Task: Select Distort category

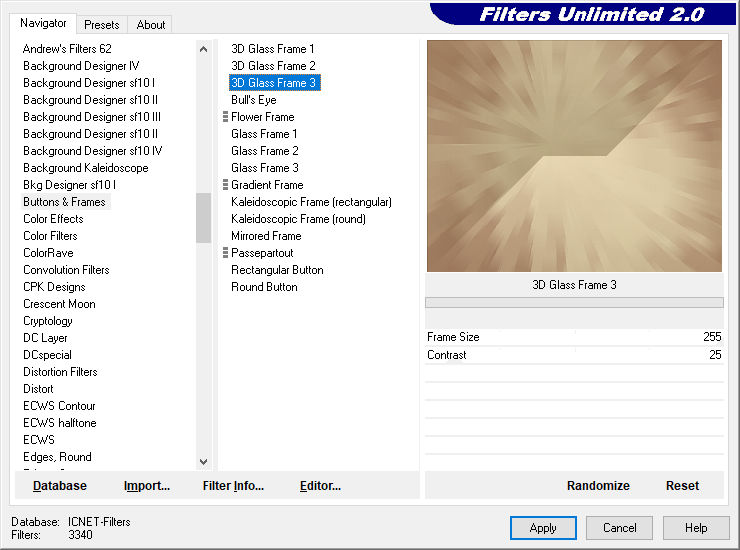Action: (38, 389)
